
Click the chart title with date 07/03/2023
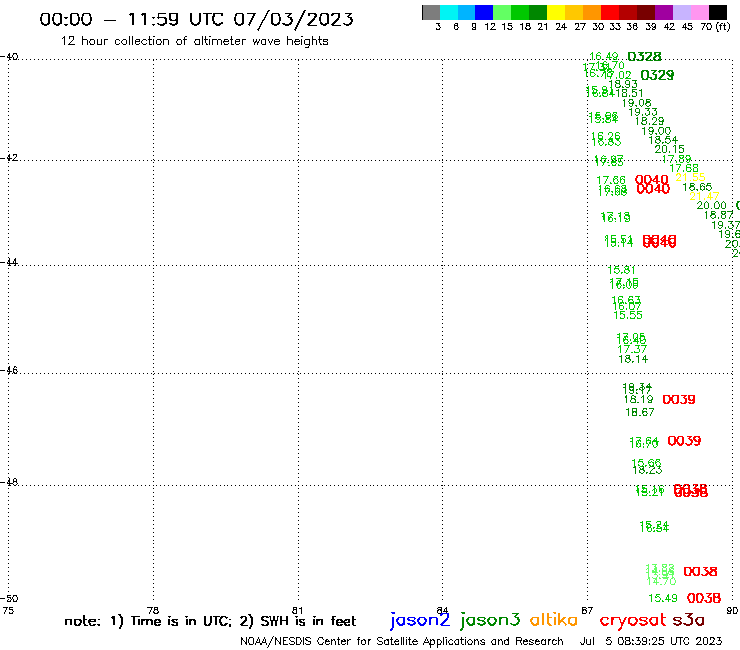(x=196, y=19)
